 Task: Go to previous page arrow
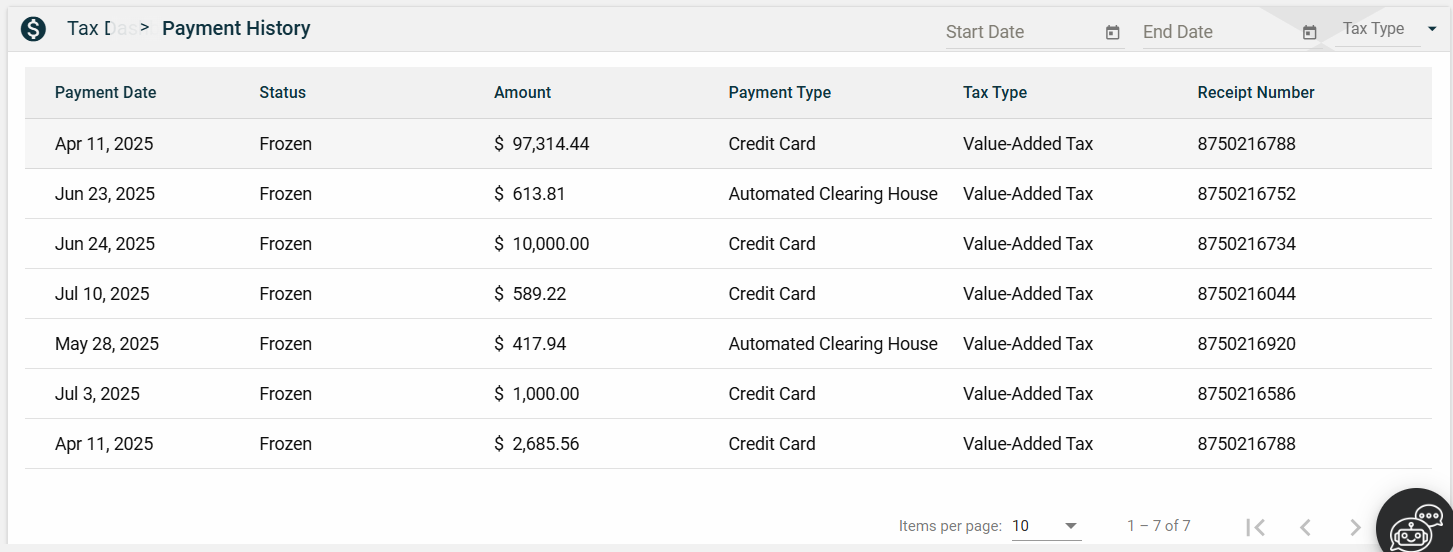tap(1305, 527)
